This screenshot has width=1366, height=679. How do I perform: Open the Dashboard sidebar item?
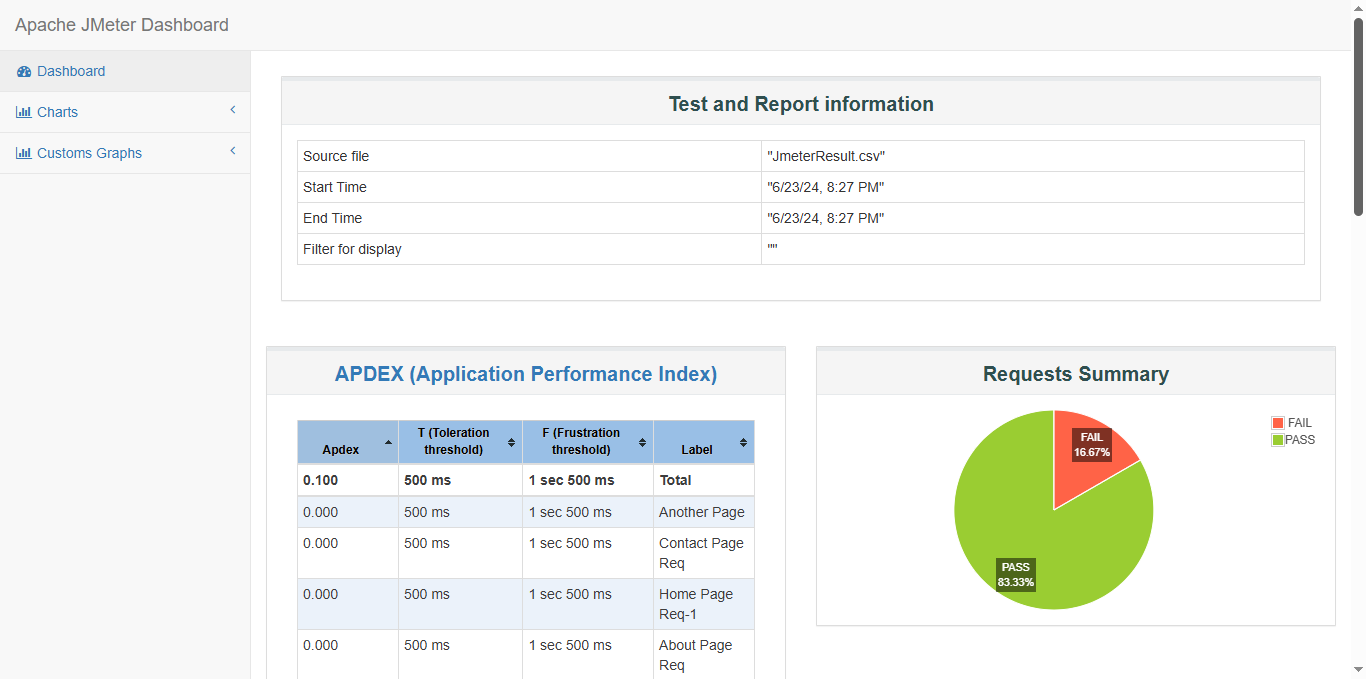click(x=125, y=71)
